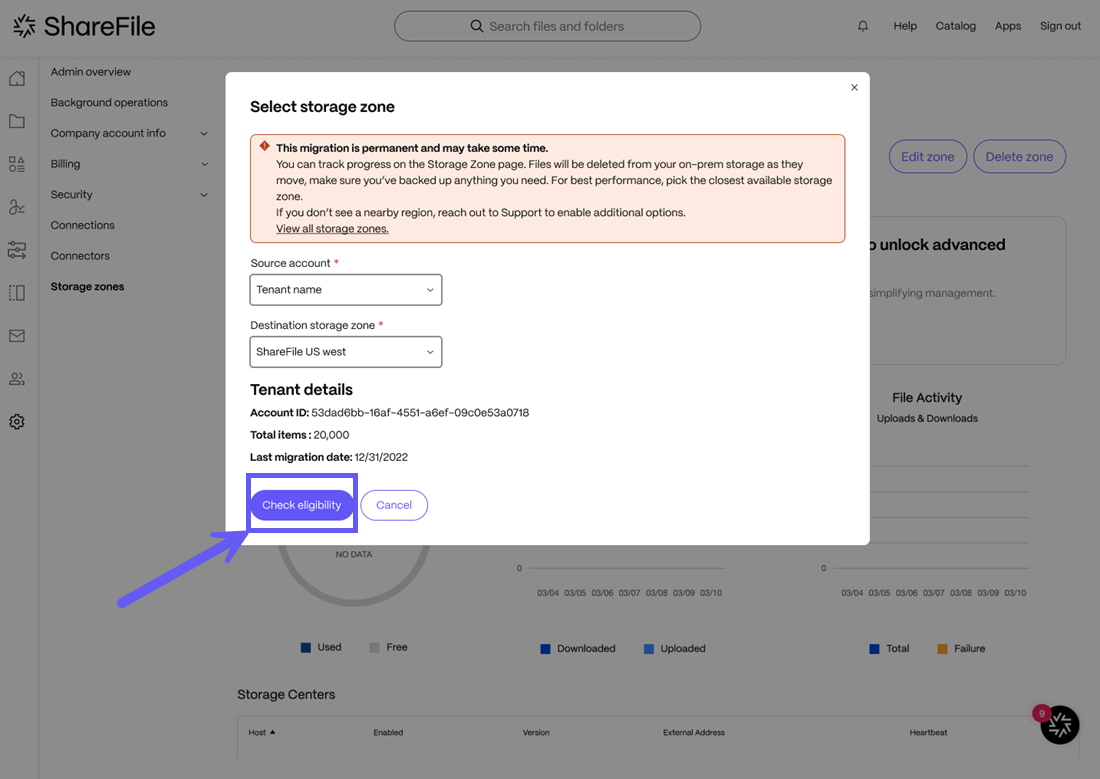The width and height of the screenshot is (1100, 779).
Task: Open Signatures icon in sidebar
Action: point(17,207)
